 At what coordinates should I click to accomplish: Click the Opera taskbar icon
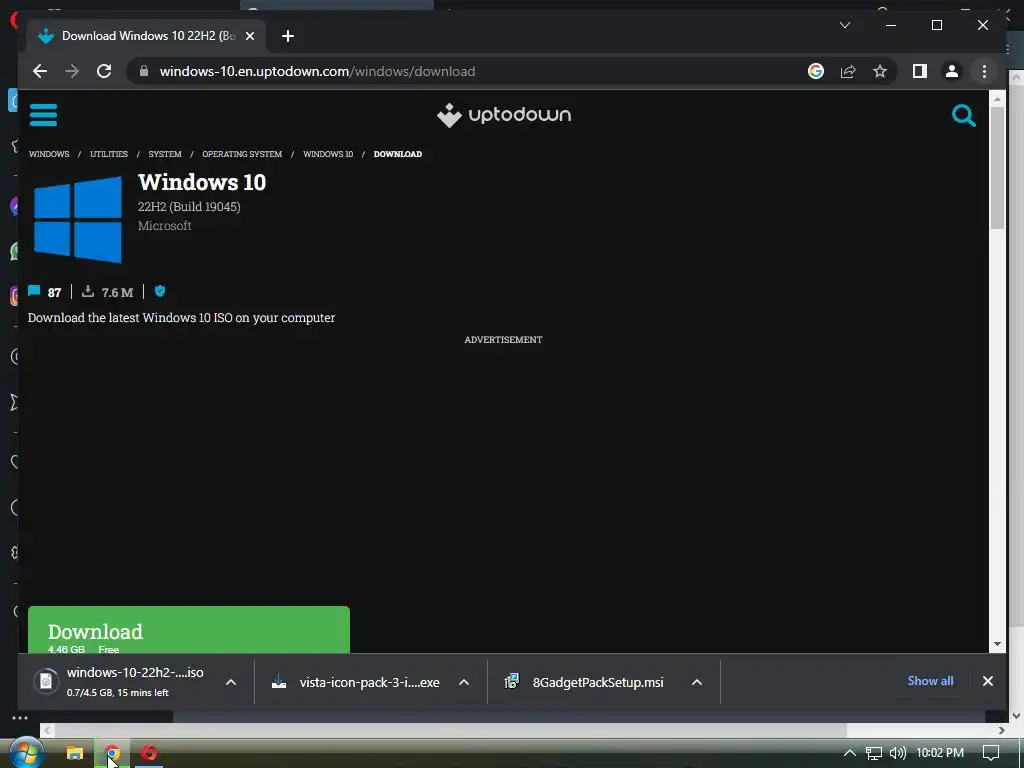pyautogui.click(x=149, y=753)
